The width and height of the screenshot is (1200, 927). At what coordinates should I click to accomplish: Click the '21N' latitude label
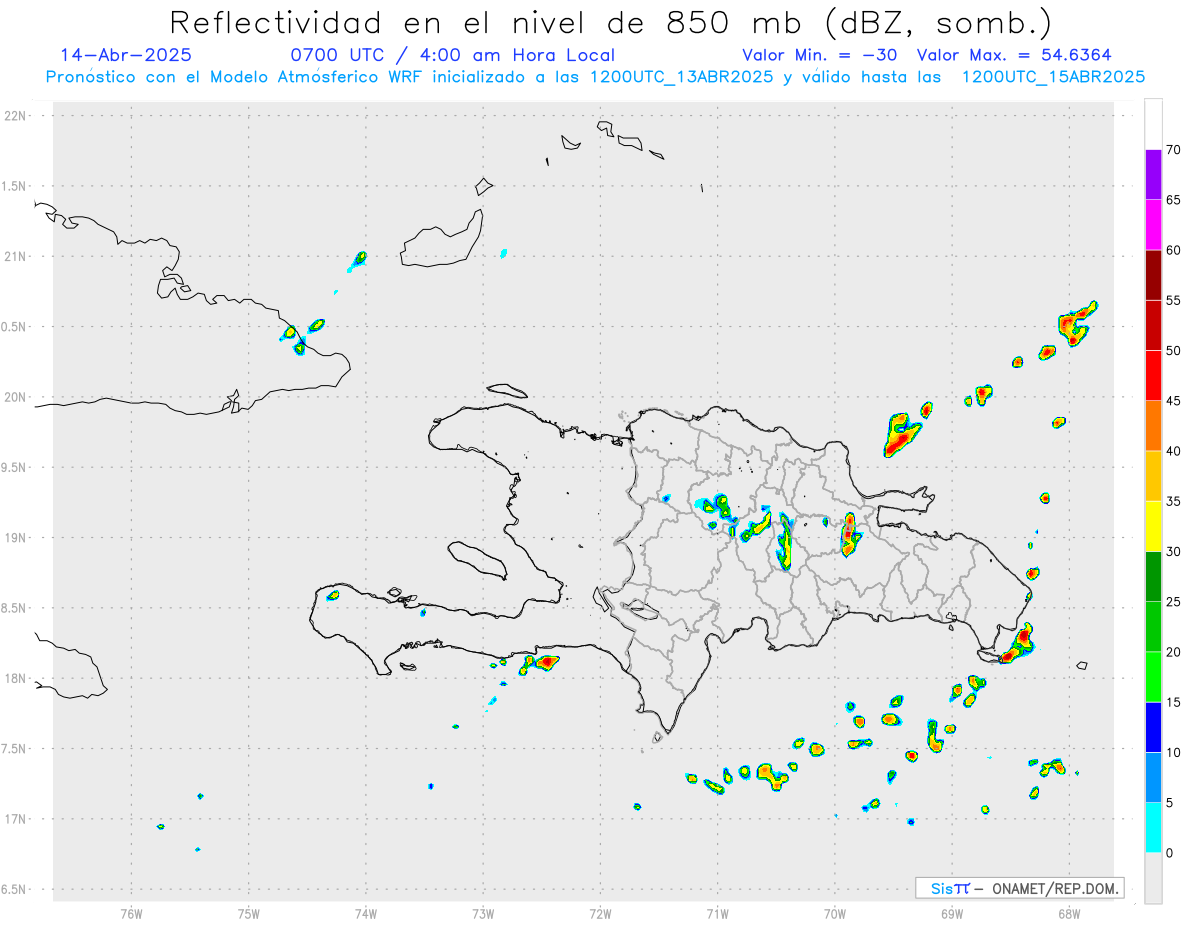click(17, 257)
